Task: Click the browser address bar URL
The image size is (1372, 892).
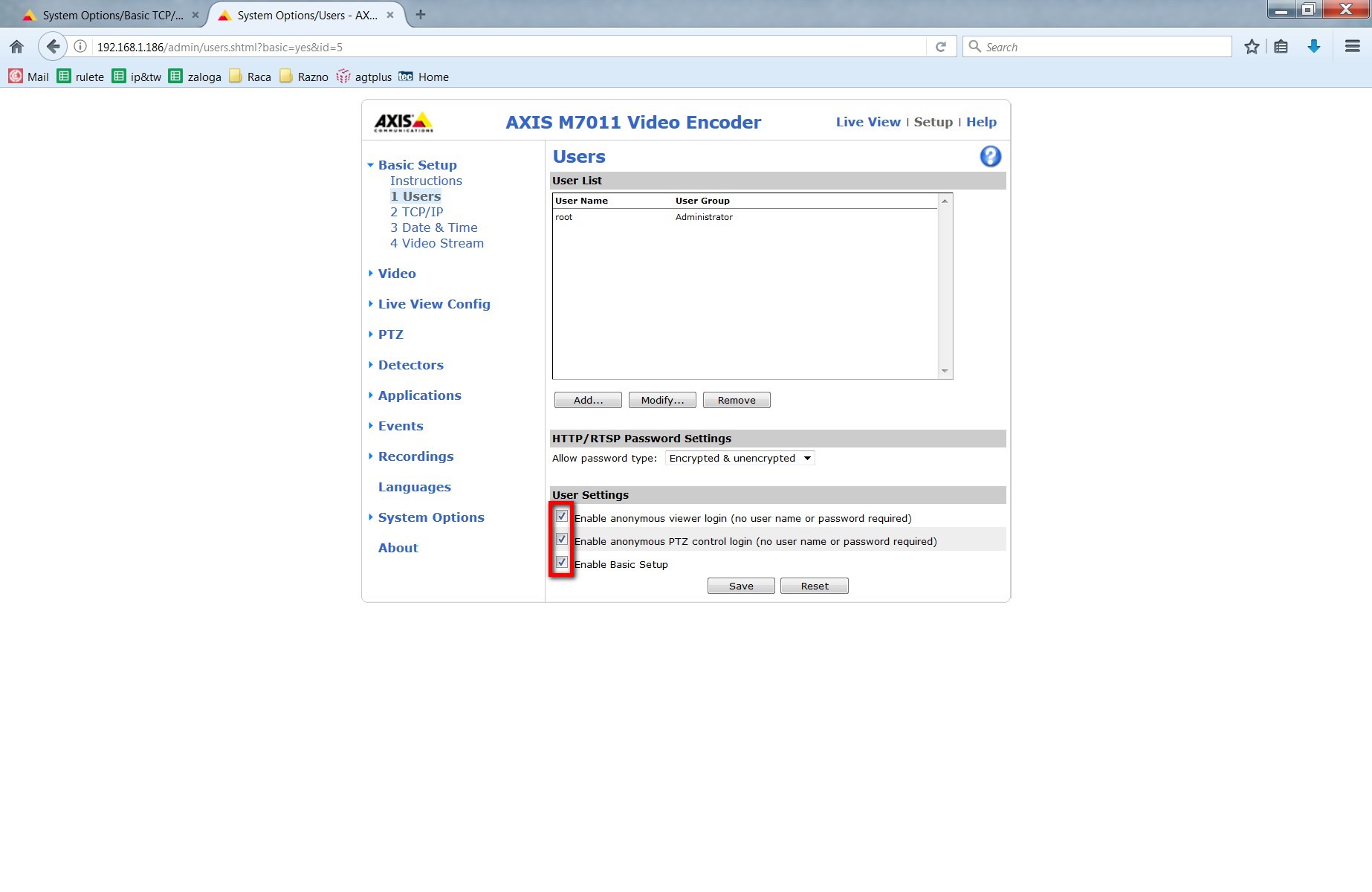Action: [509, 47]
